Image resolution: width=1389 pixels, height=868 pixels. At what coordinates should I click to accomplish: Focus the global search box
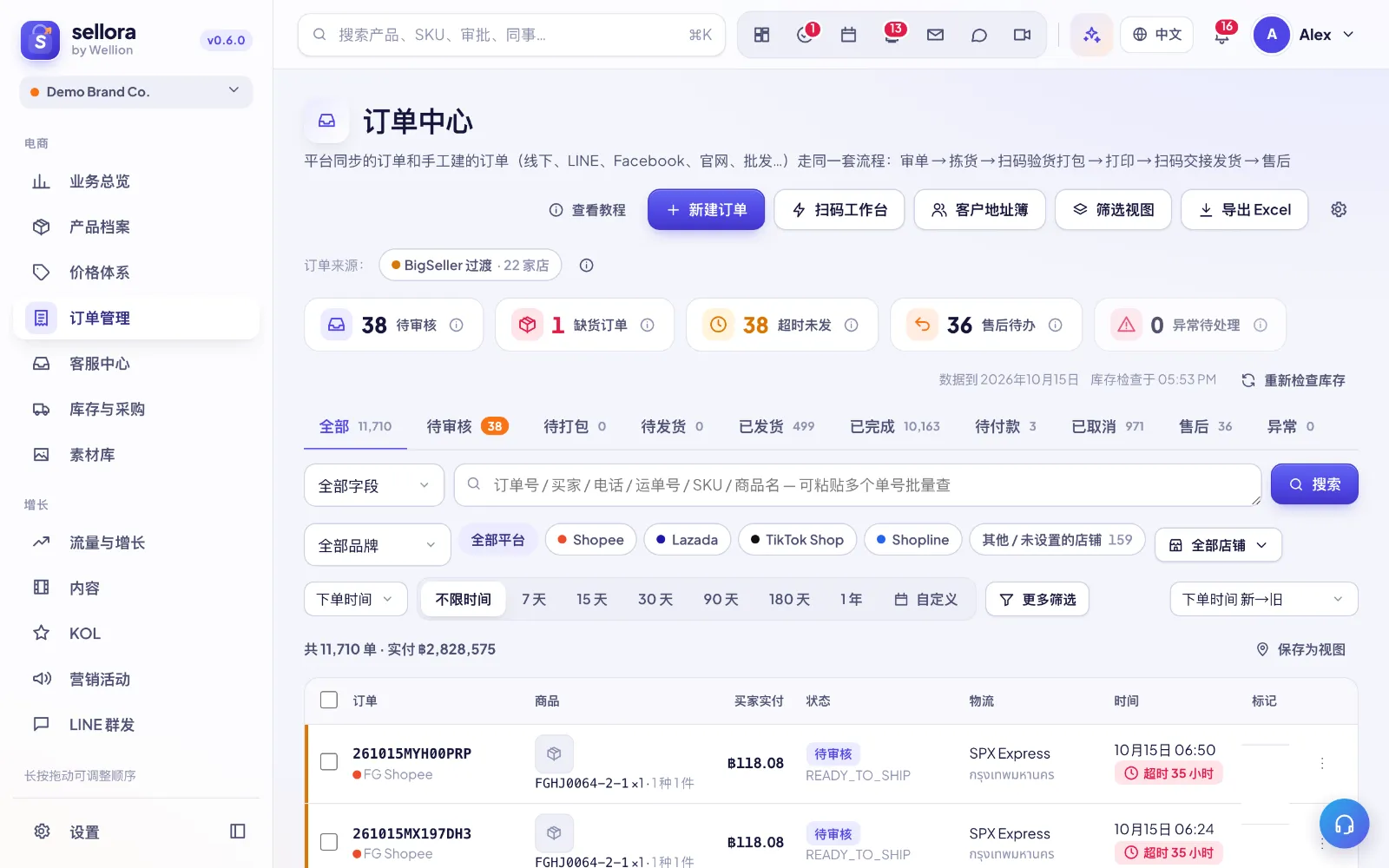511,35
